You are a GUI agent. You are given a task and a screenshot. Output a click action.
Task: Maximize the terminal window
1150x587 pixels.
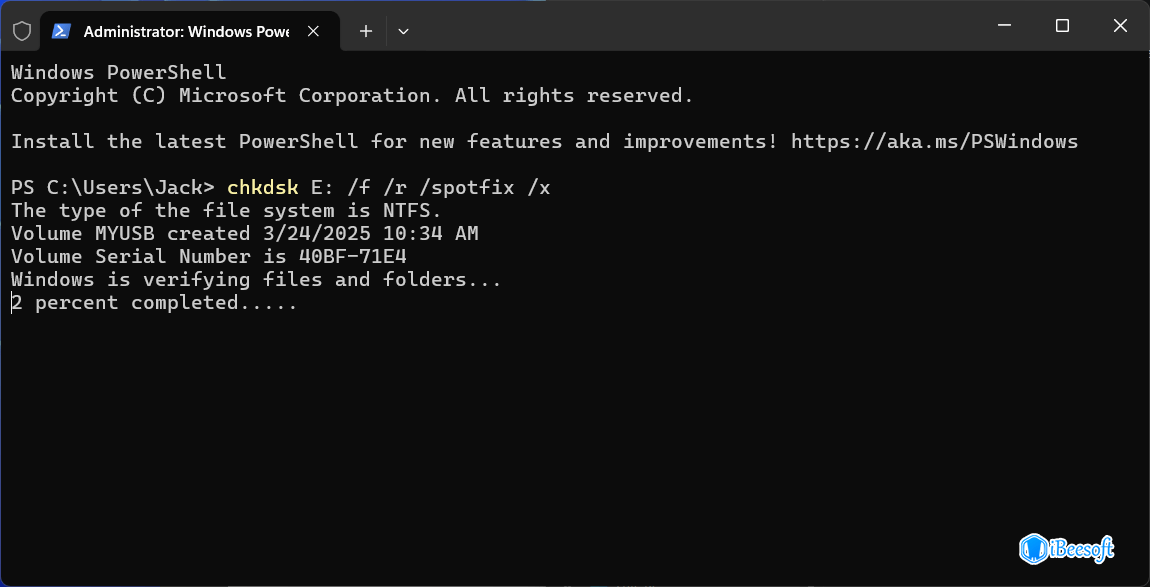(x=1062, y=26)
